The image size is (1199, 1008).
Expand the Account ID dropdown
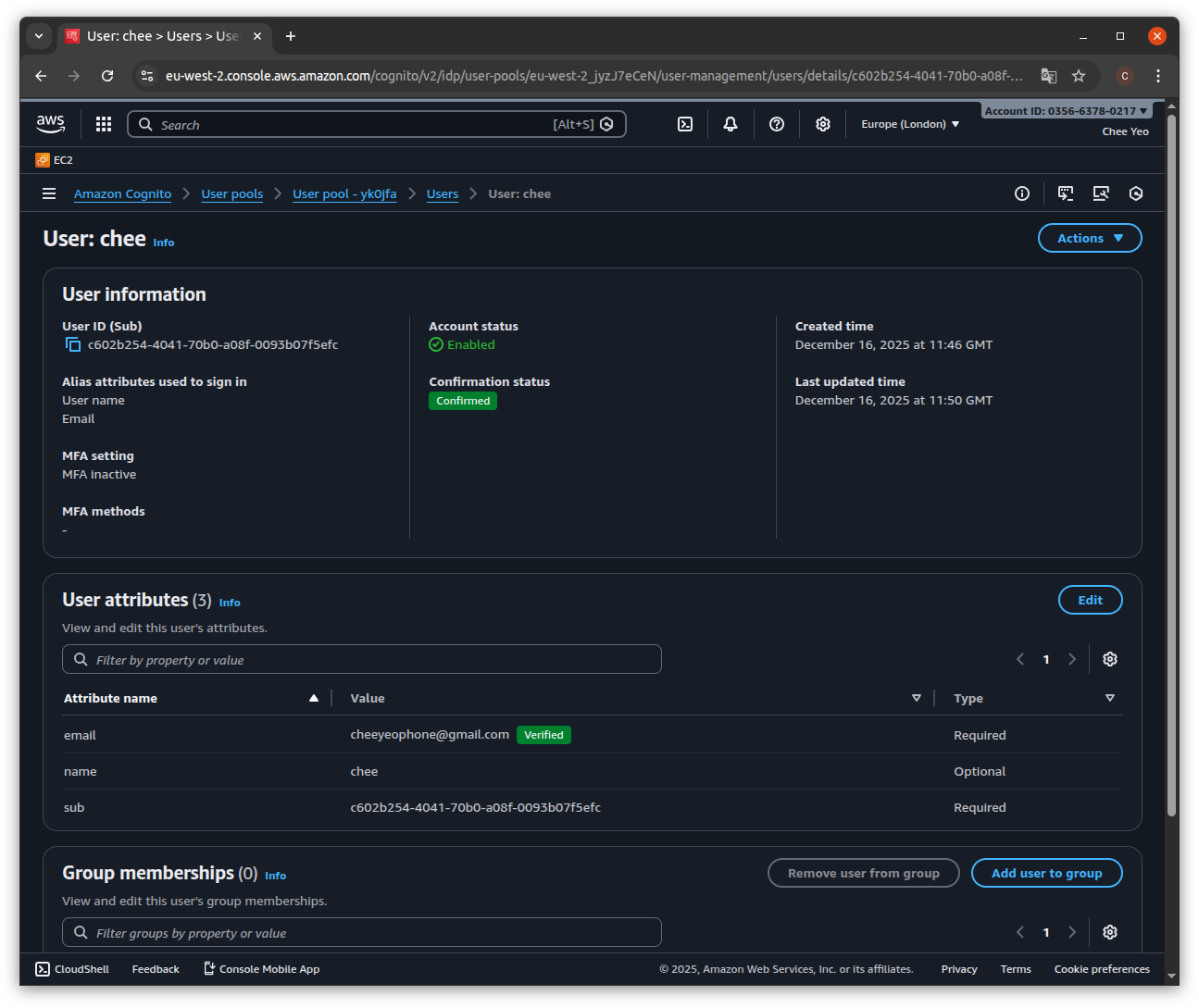[x=1066, y=110]
